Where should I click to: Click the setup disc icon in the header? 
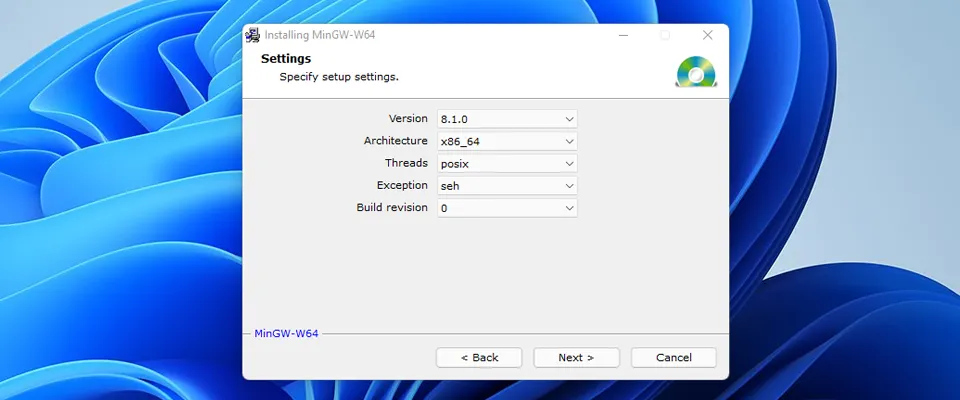tap(696, 72)
